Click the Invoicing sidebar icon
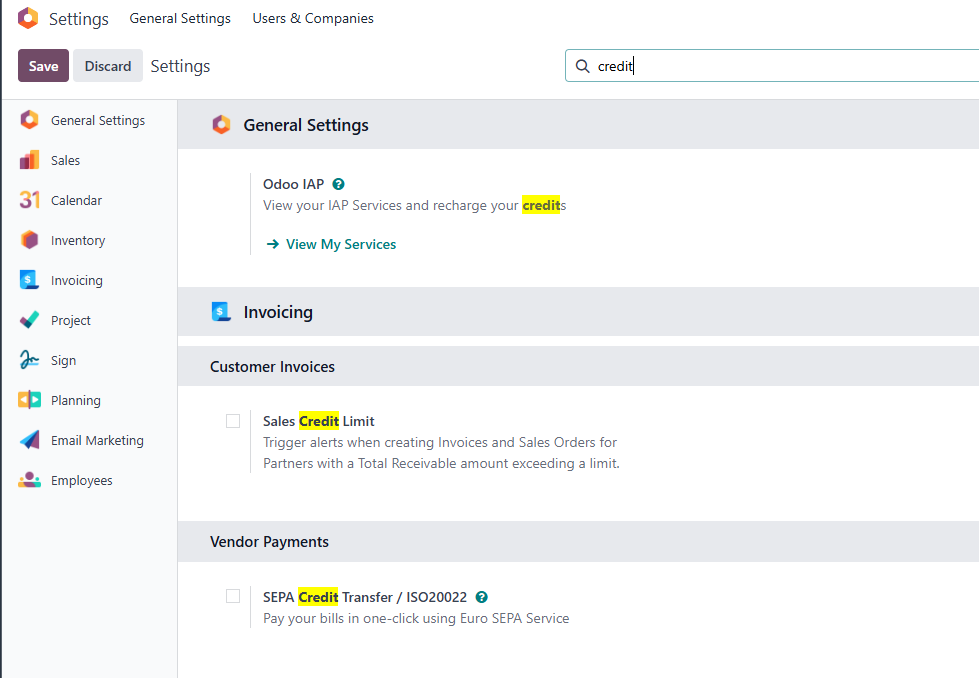Image resolution: width=979 pixels, height=678 pixels. [x=29, y=280]
